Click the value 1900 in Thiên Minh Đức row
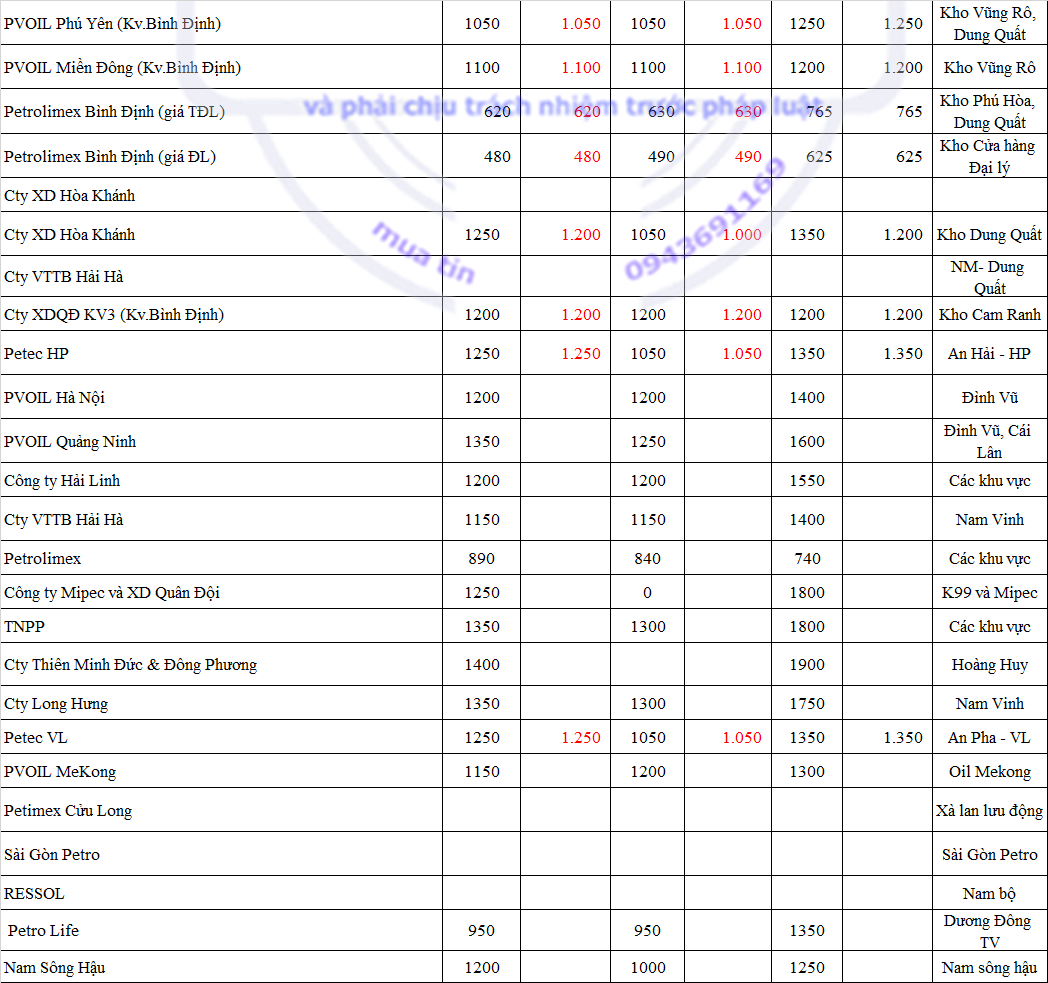Screen dimensions: 1048x983 (807, 665)
